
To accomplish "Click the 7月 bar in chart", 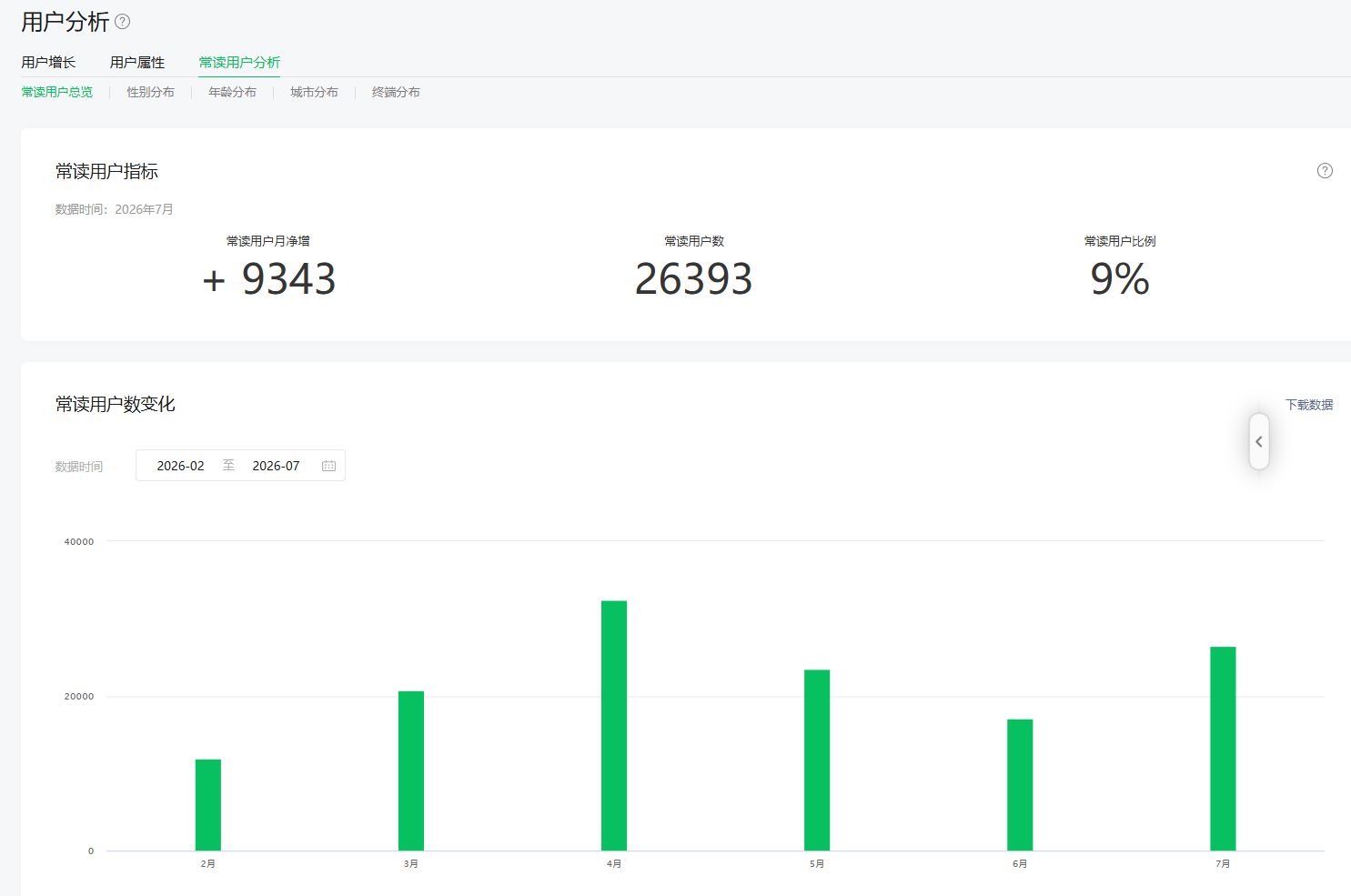I will 1223,749.
